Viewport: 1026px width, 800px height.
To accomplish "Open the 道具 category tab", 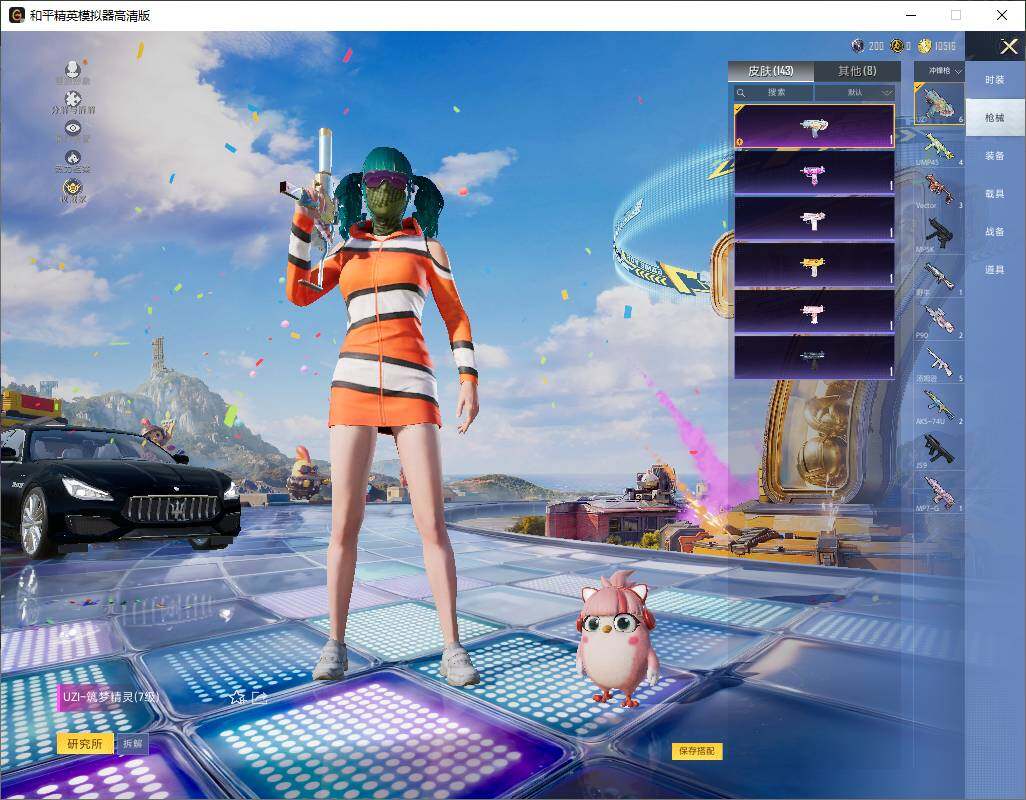I will point(995,270).
